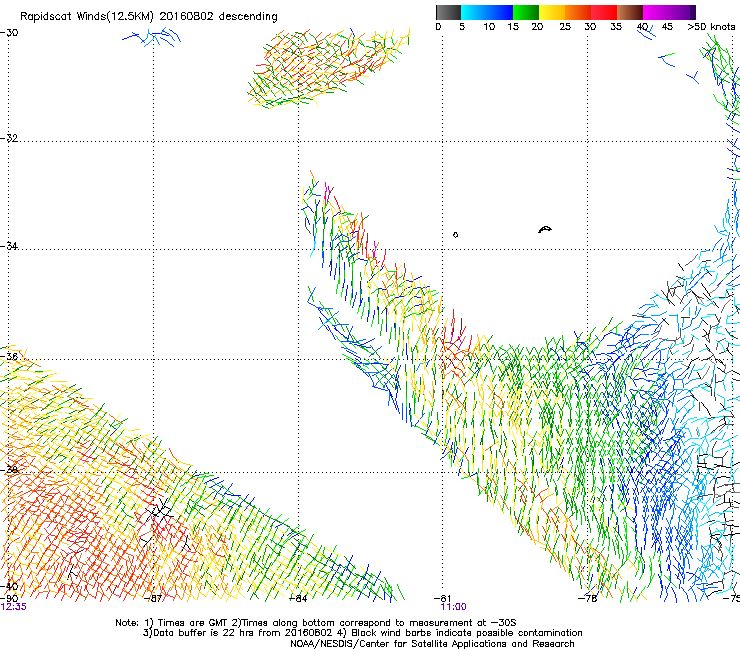Click the '10' label under the color scale

coord(489,27)
